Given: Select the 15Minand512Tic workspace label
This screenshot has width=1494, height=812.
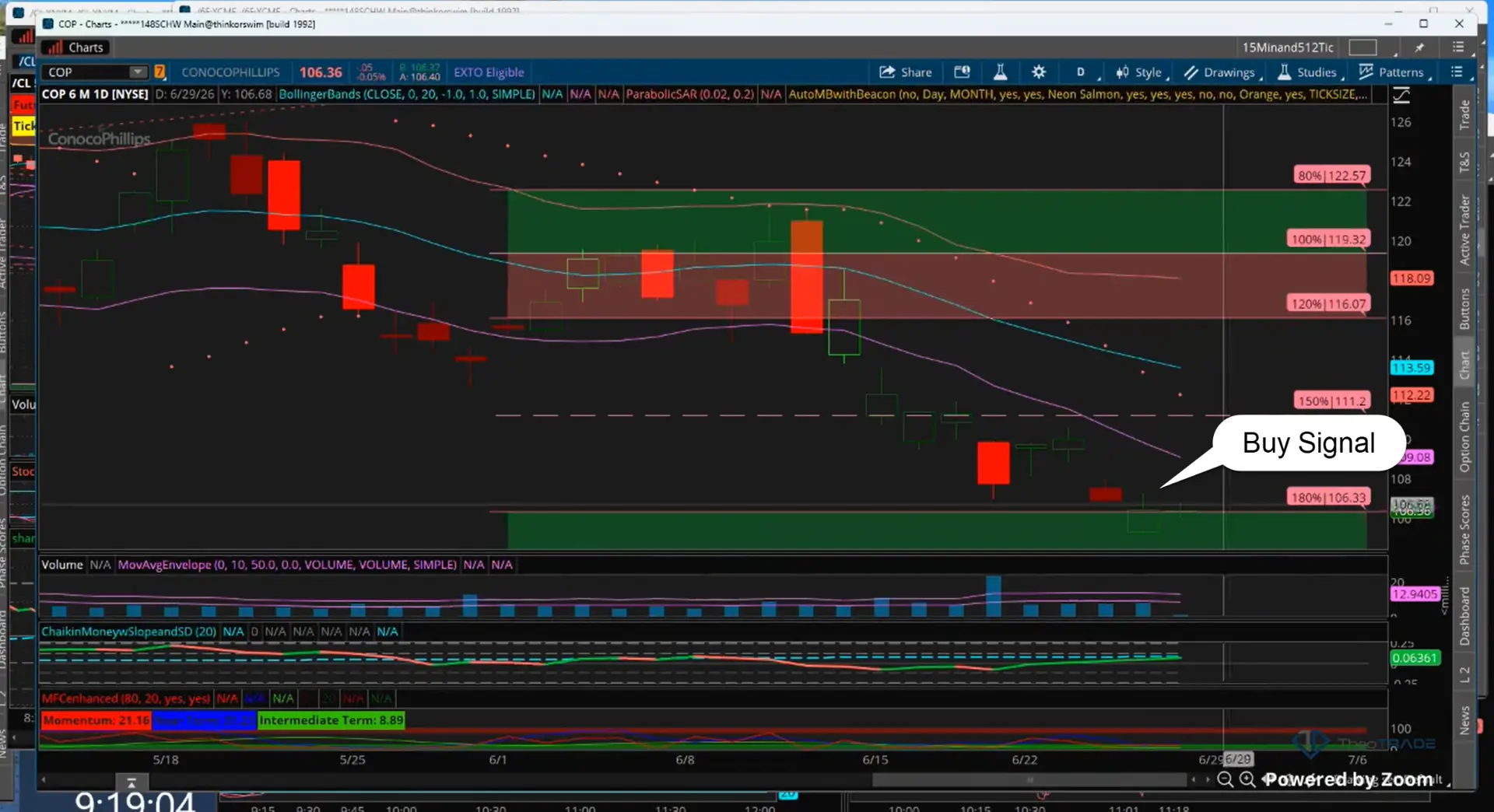Looking at the screenshot, I should [x=1287, y=47].
